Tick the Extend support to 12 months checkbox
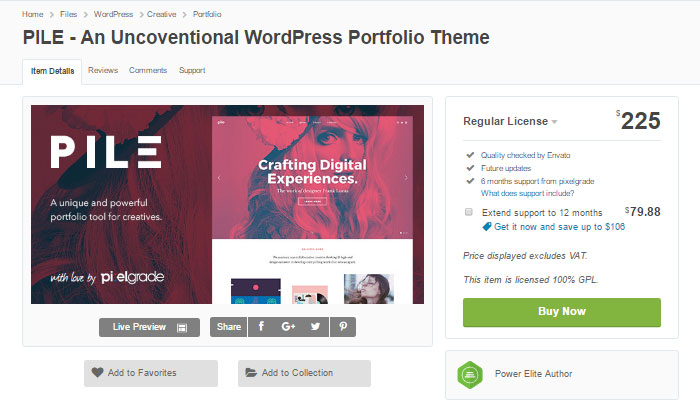Viewport: 700px width, 409px height. pyautogui.click(x=468, y=212)
